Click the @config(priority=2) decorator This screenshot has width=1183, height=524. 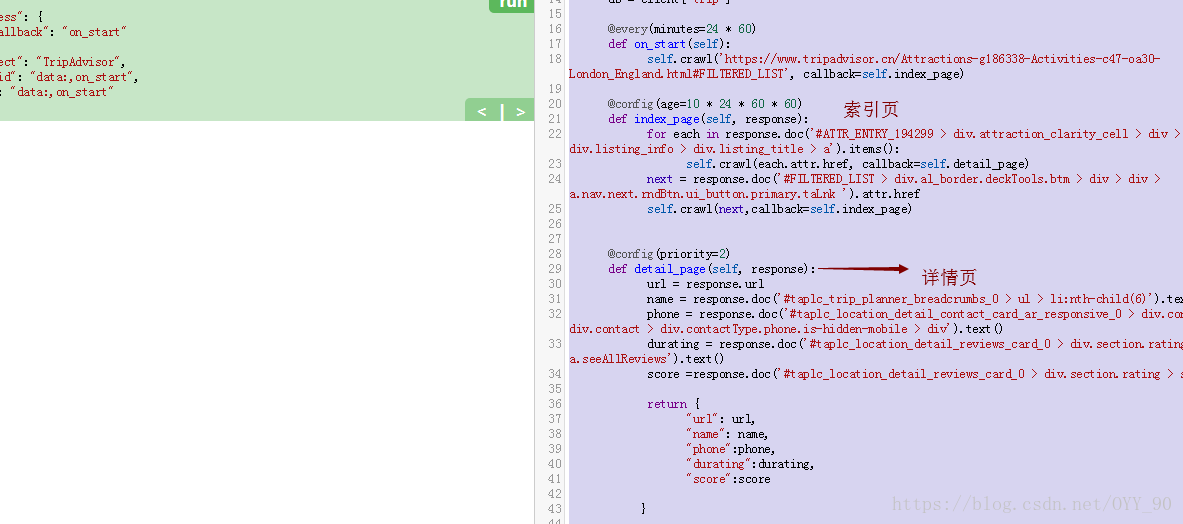668,253
